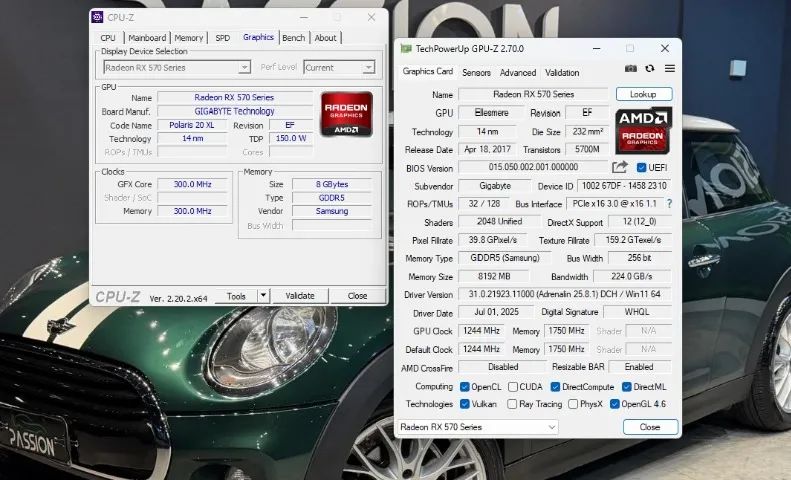The width and height of the screenshot is (791, 480).
Task: Click the GPU-Z title bar icon
Action: coord(406,48)
